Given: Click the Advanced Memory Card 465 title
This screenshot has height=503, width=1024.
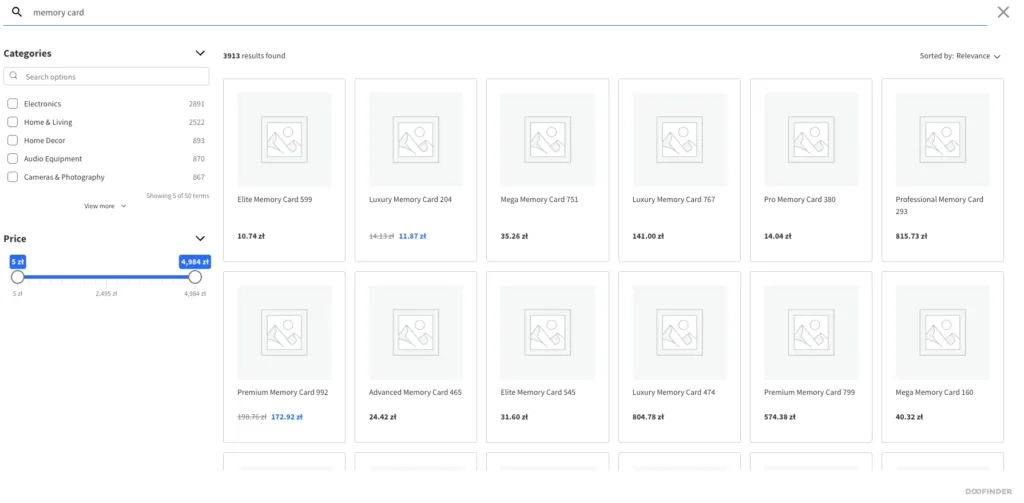Looking at the screenshot, I should [x=415, y=393].
